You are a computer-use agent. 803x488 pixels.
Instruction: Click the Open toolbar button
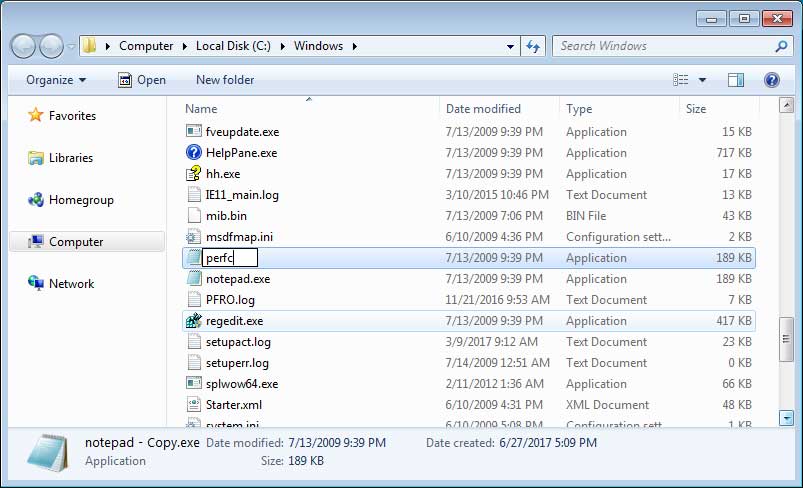(x=141, y=80)
